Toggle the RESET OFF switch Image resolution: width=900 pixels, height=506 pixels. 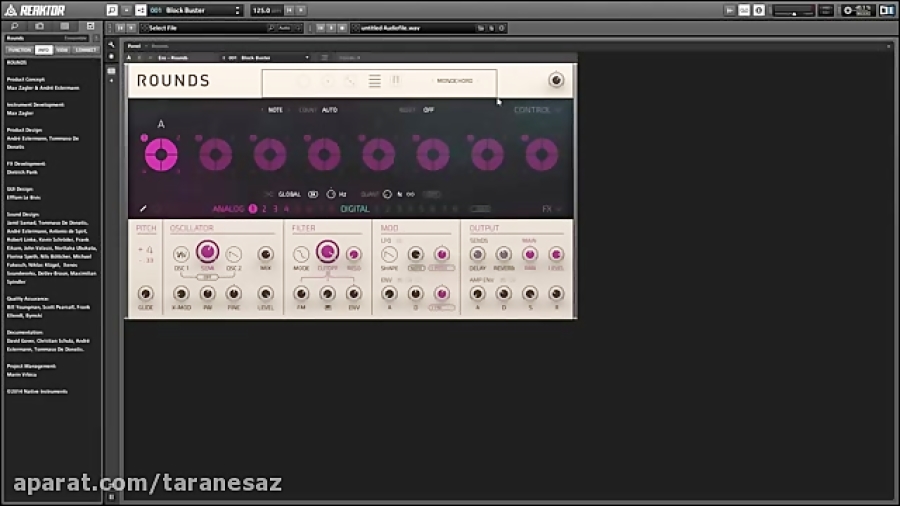coord(429,110)
